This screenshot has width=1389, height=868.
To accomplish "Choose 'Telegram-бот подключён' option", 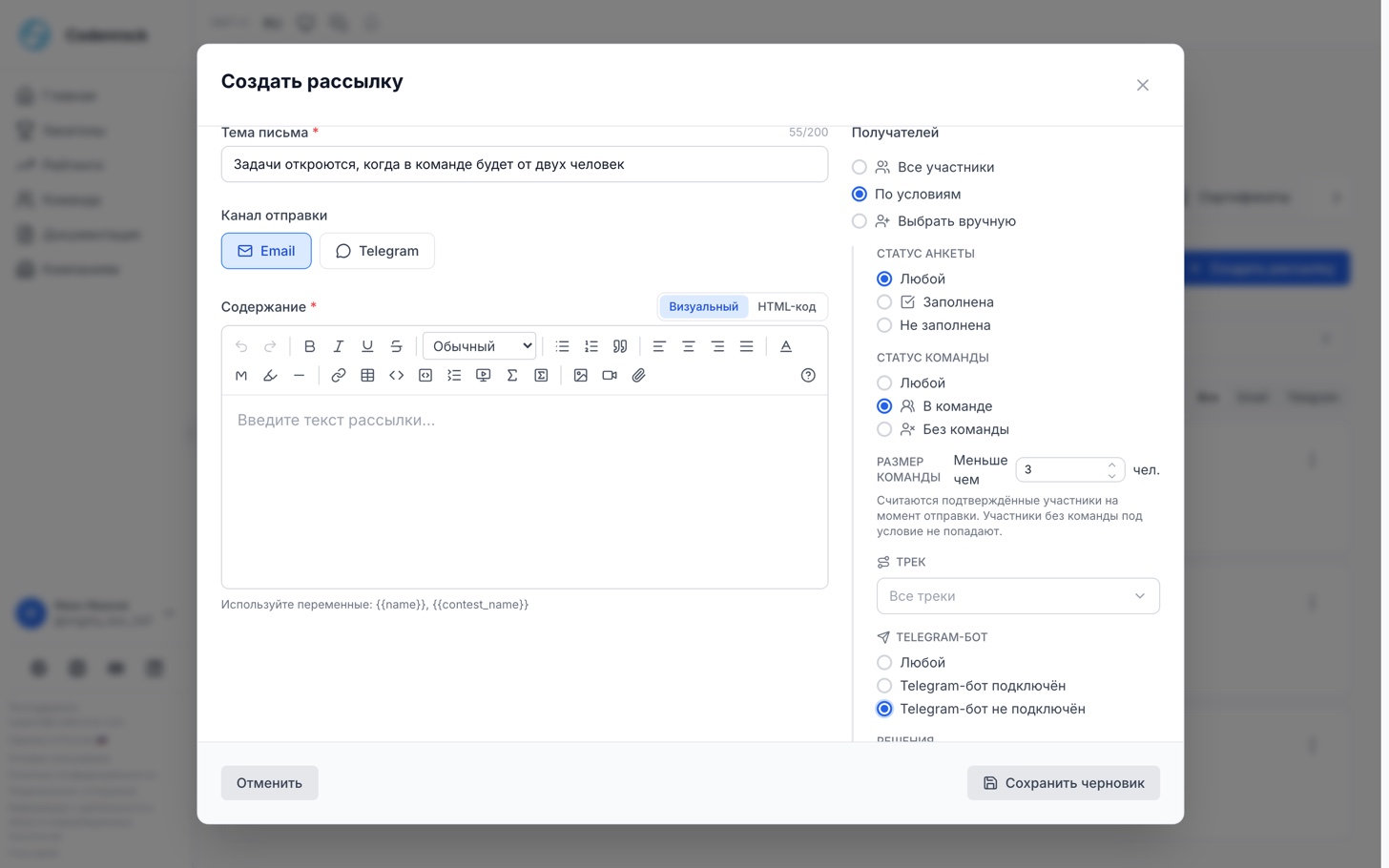I will (970, 686).
